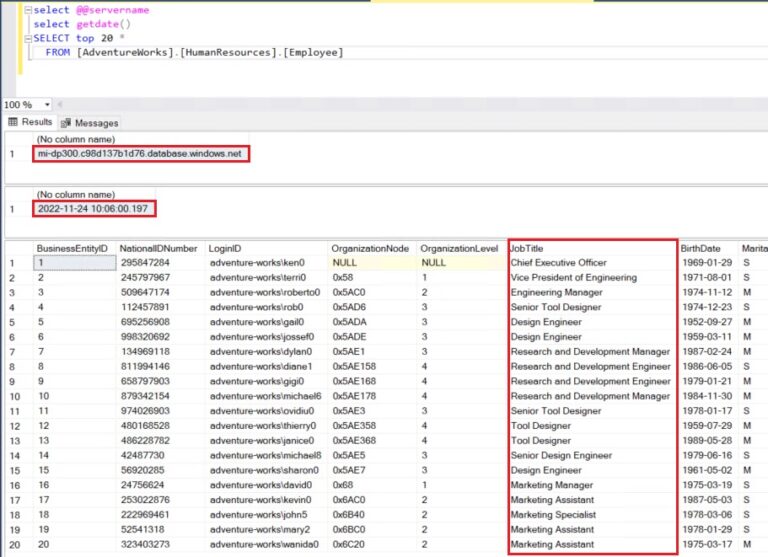768x557 pixels.
Task: Switch to the Results tab
Action: 37,122
